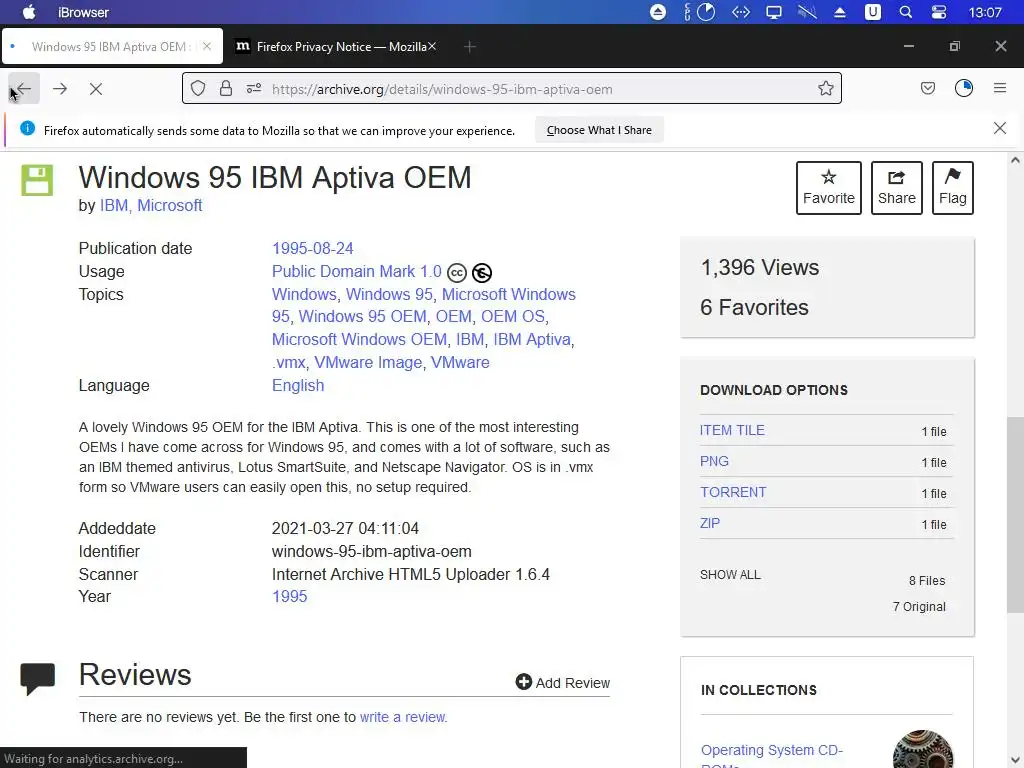Image resolution: width=1024 pixels, height=768 pixels.
Task: View site security padlock info
Action: (226, 88)
